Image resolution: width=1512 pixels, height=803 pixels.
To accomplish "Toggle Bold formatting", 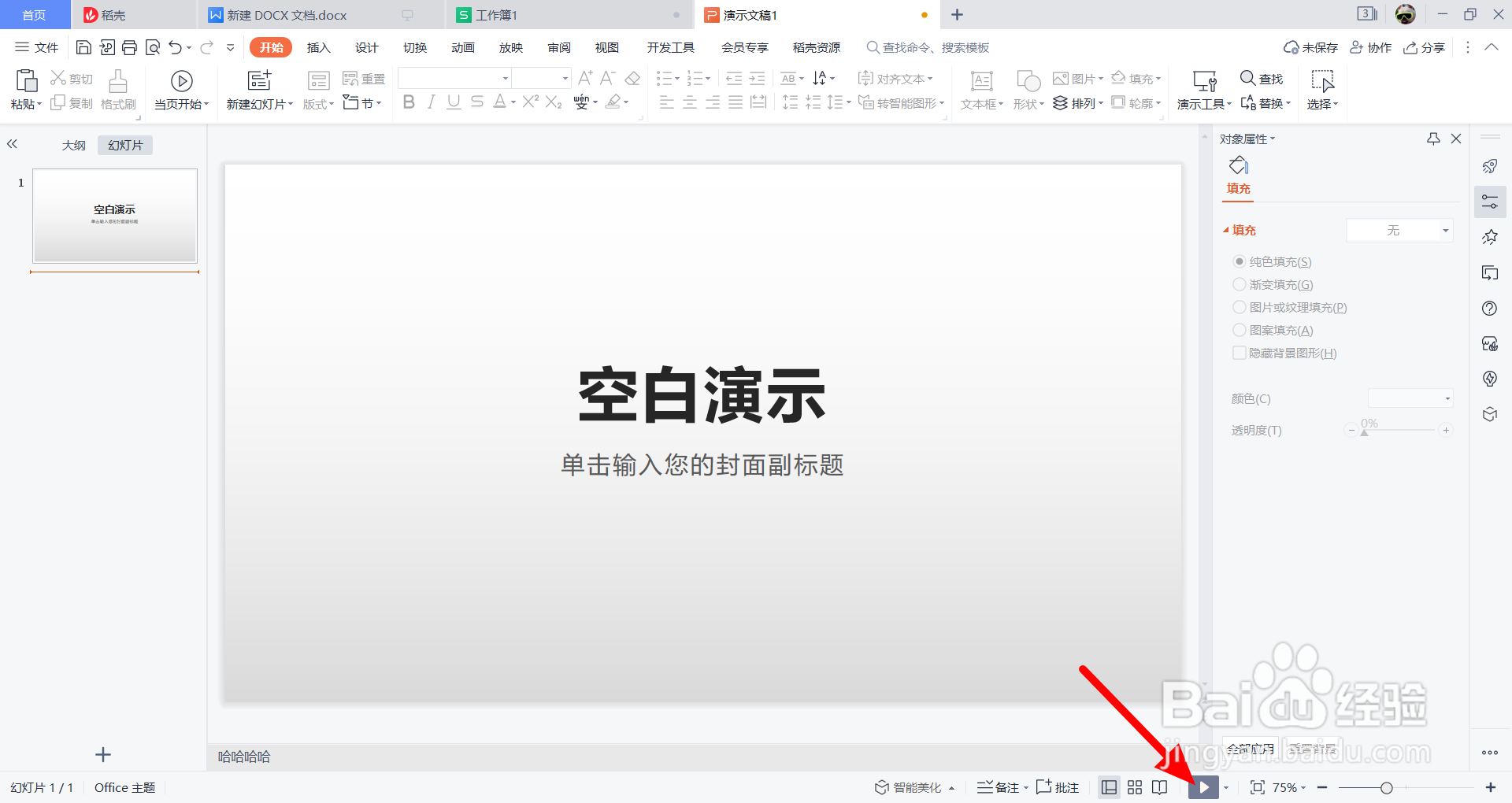I will [x=409, y=102].
